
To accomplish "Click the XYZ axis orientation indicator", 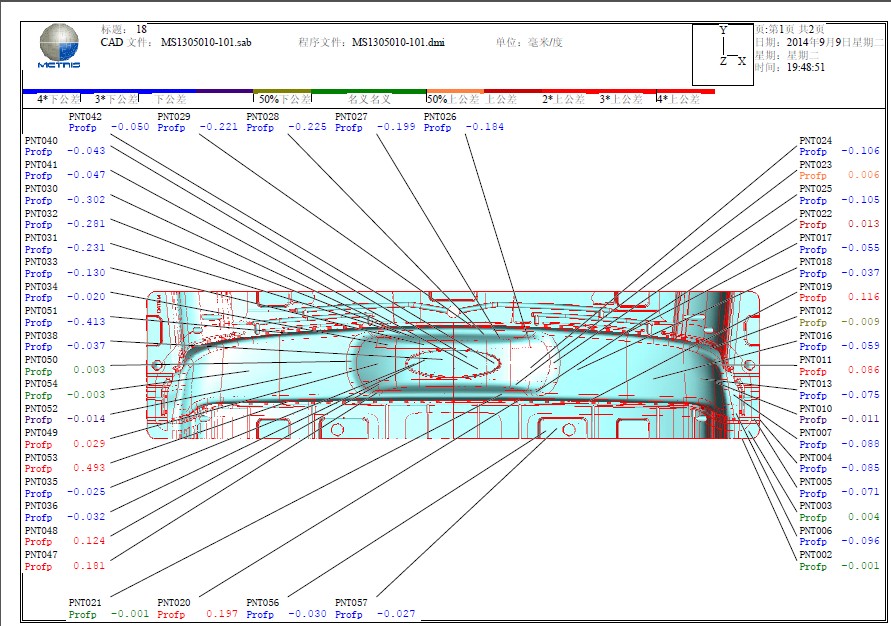I will [723, 53].
